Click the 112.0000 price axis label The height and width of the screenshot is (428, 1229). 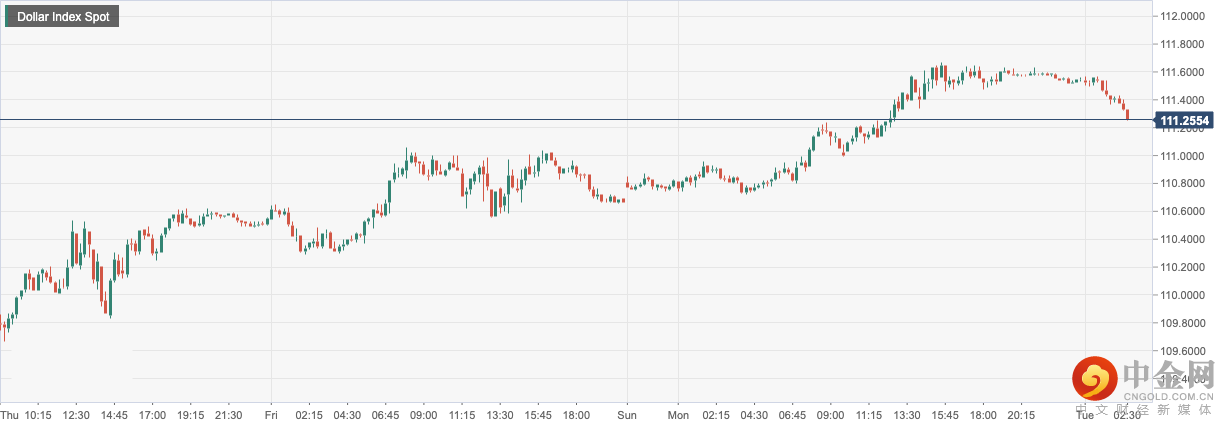1182,17
